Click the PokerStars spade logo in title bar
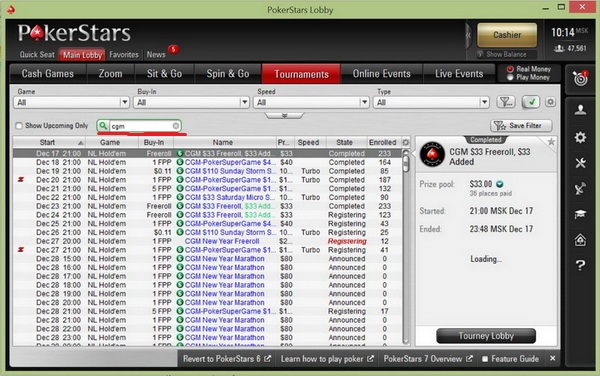 (11, 9)
